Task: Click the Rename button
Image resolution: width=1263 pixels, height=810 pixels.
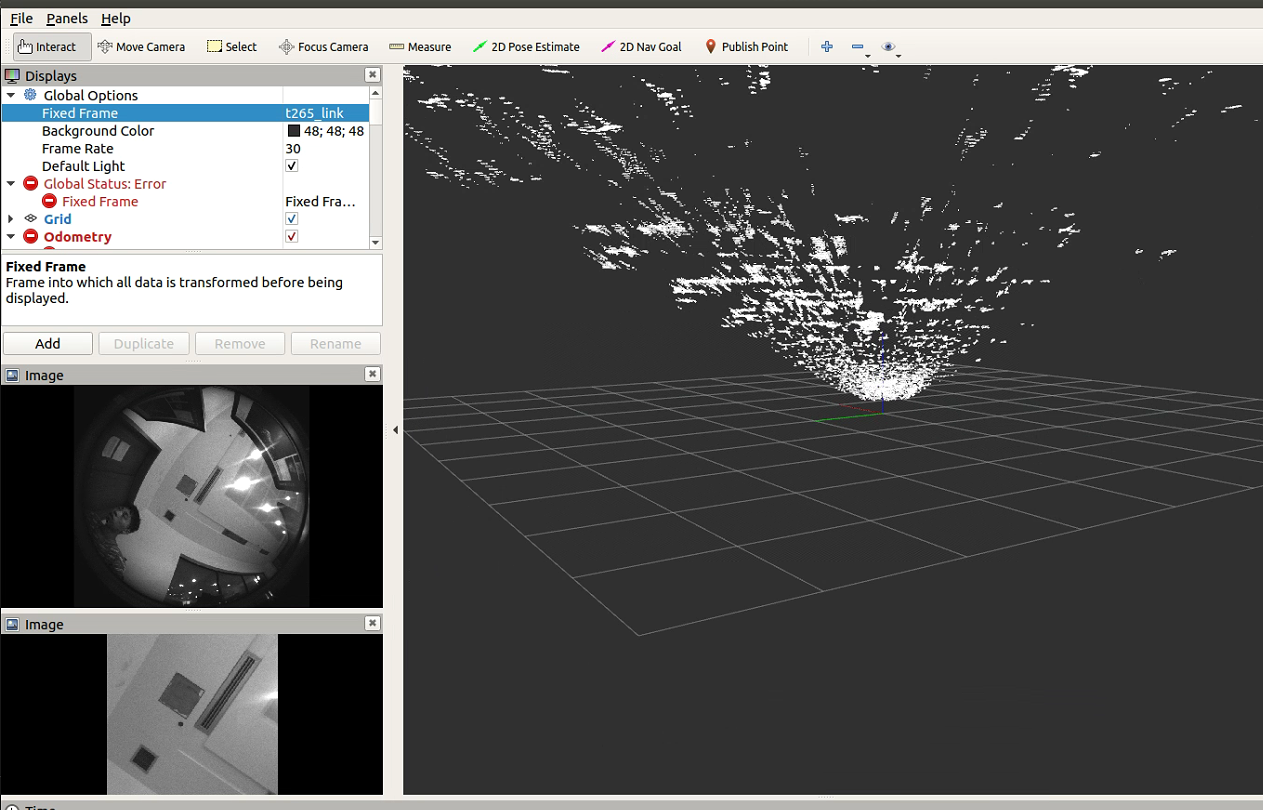Action: [x=336, y=343]
